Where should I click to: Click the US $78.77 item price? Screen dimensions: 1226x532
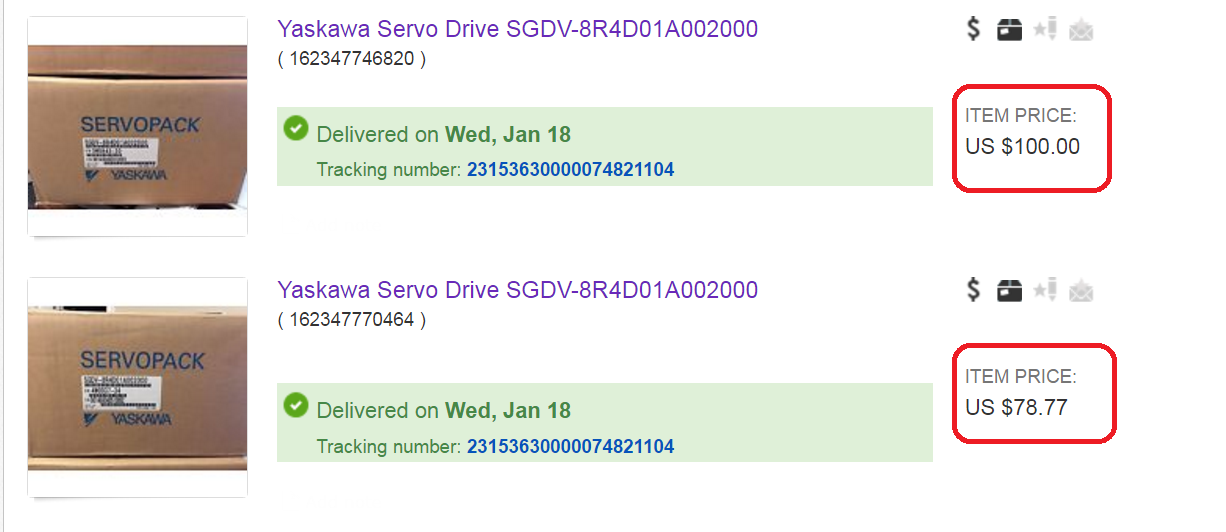(x=1016, y=408)
